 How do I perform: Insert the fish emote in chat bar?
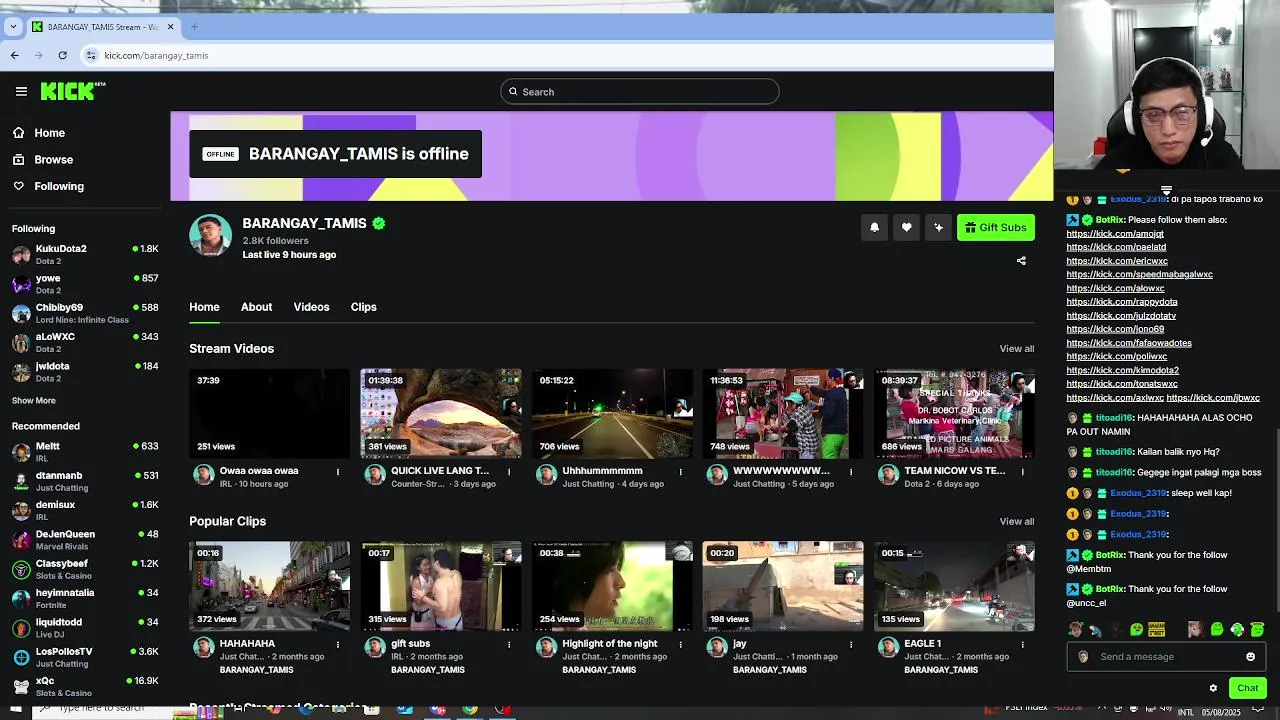(x=1096, y=630)
